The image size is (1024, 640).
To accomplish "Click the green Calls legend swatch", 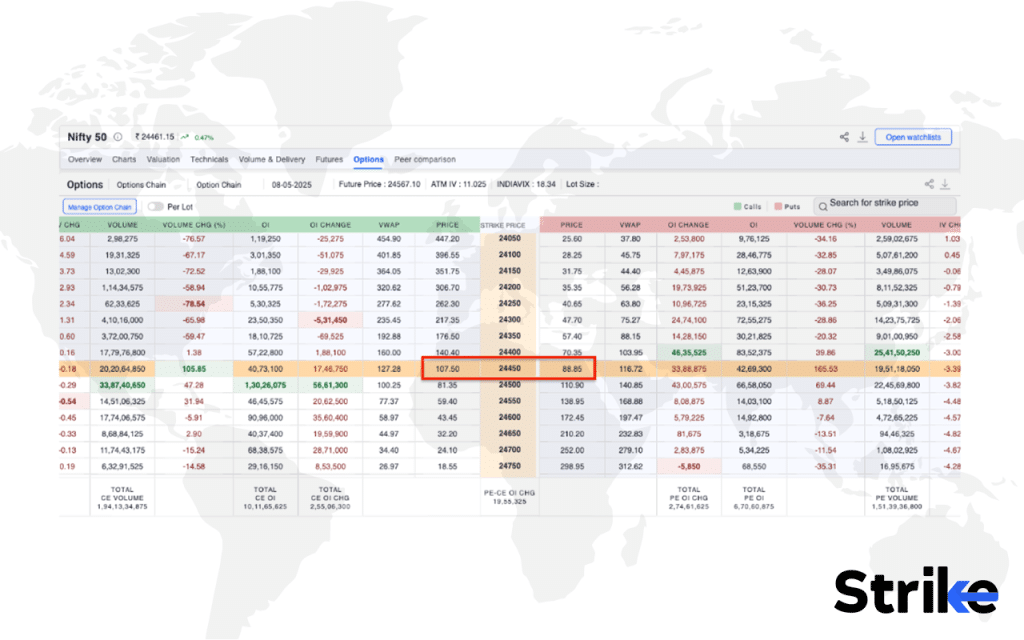I will [737, 206].
